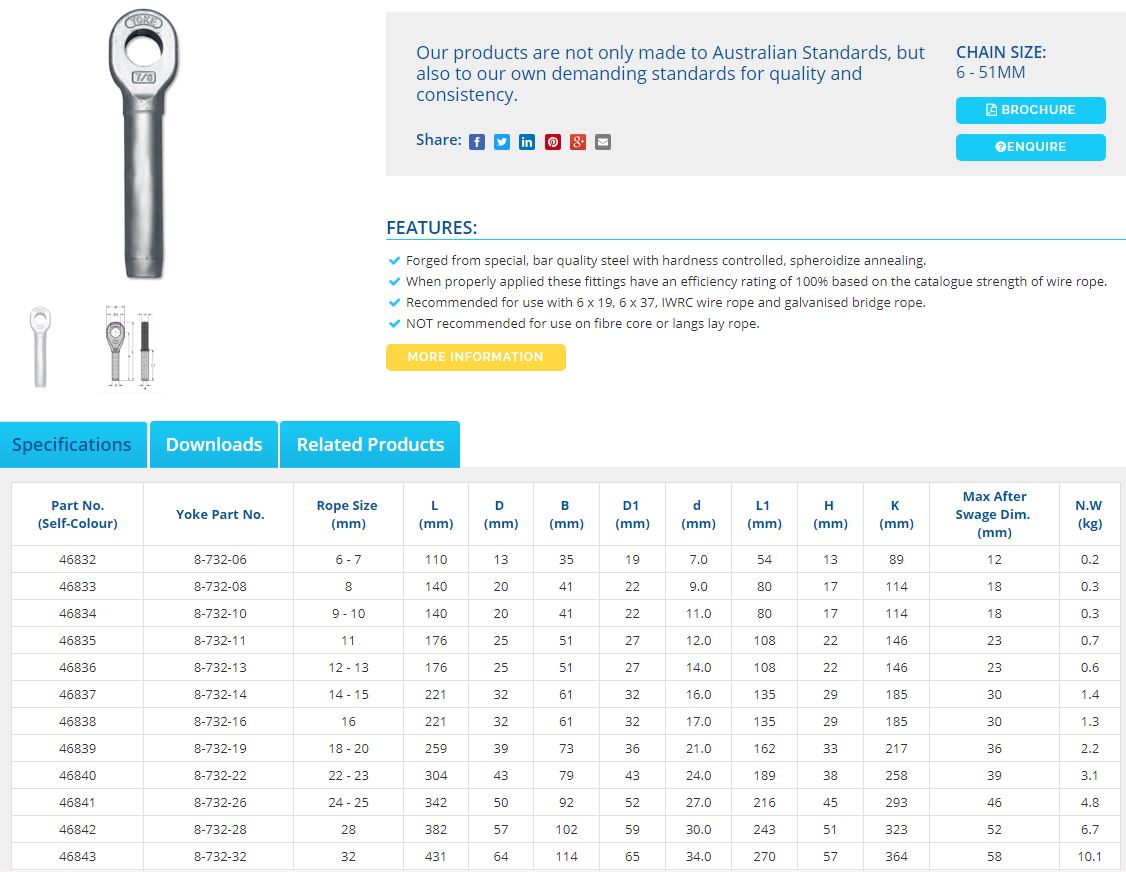The image size is (1126, 872).
Task: Click part number 46839
Action: (78, 748)
